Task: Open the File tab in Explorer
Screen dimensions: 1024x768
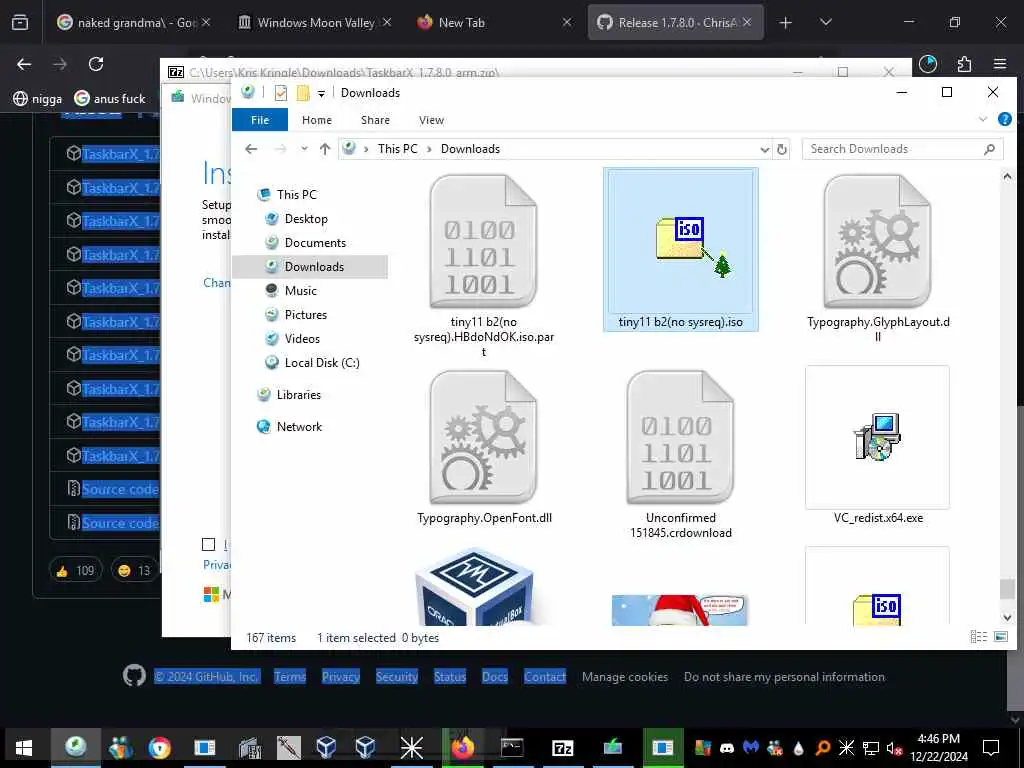Action: point(260,120)
